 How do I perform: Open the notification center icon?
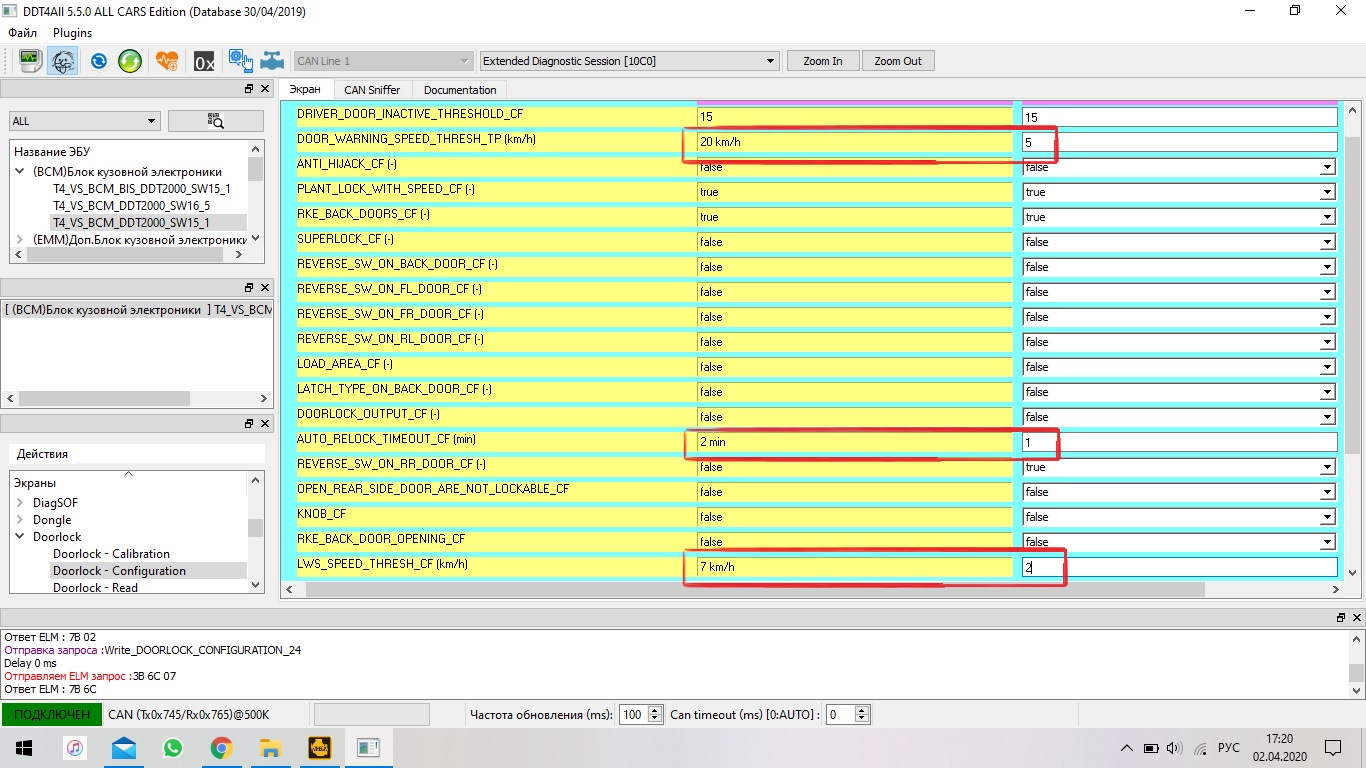(x=1333, y=747)
